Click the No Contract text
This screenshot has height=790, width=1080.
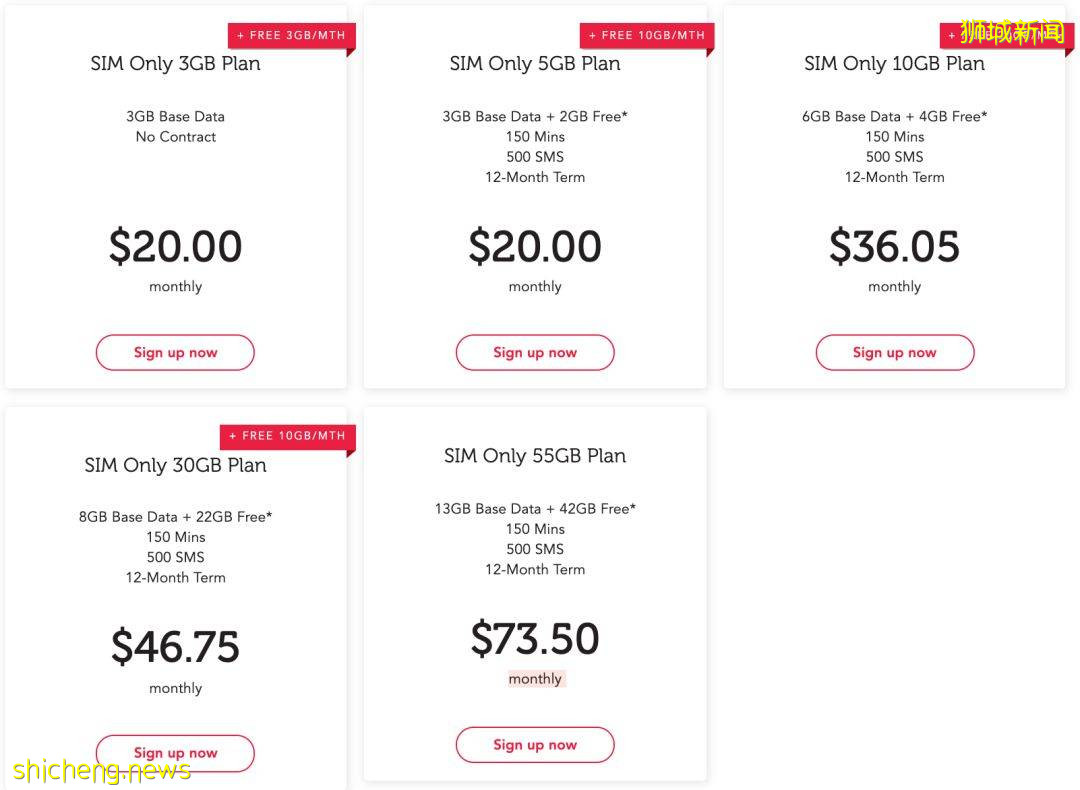175,137
